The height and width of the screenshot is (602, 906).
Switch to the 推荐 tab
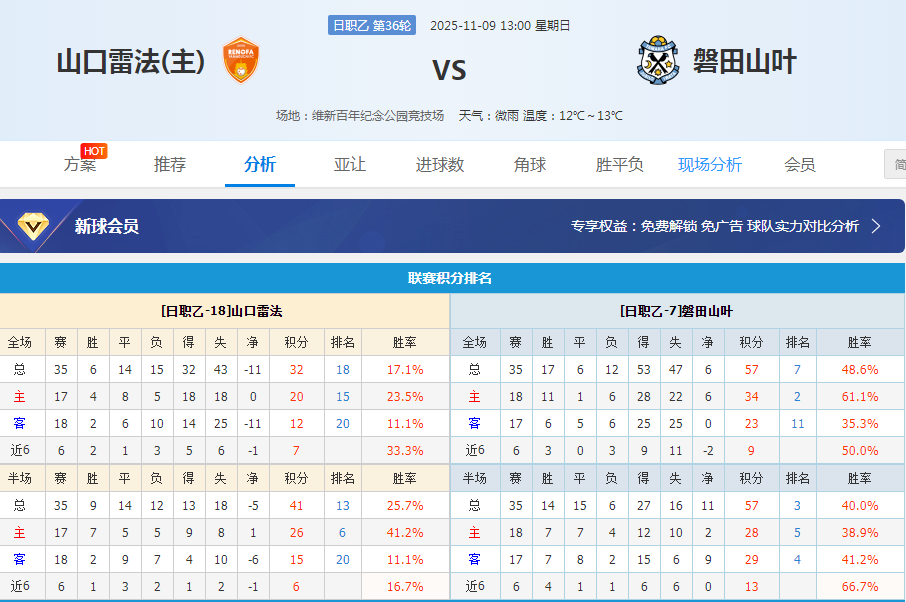click(169, 164)
